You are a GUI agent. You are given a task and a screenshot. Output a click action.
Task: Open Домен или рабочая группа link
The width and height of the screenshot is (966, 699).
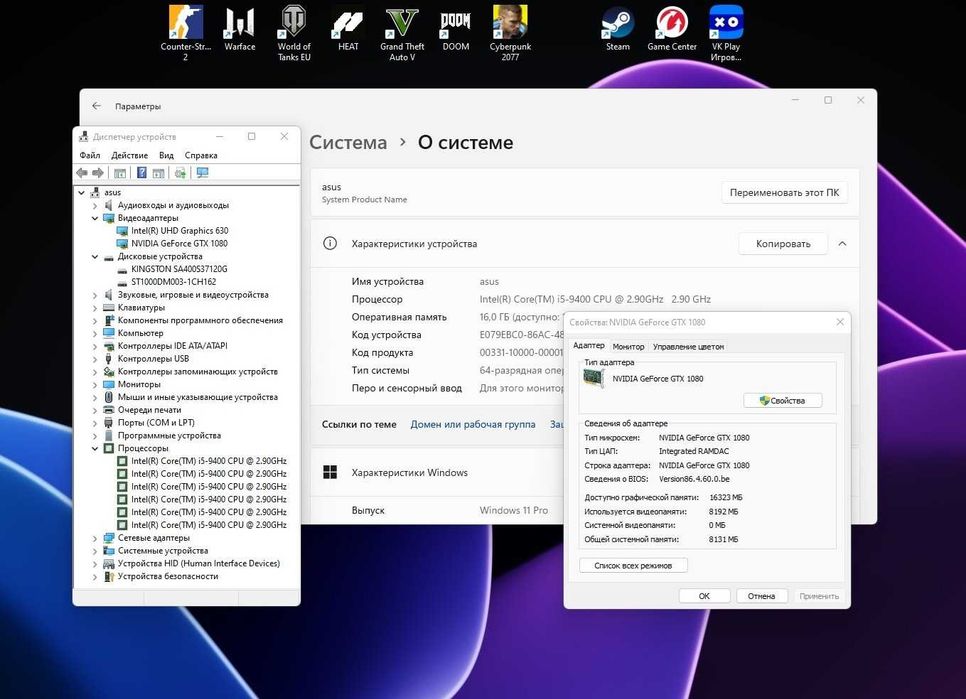click(x=473, y=424)
